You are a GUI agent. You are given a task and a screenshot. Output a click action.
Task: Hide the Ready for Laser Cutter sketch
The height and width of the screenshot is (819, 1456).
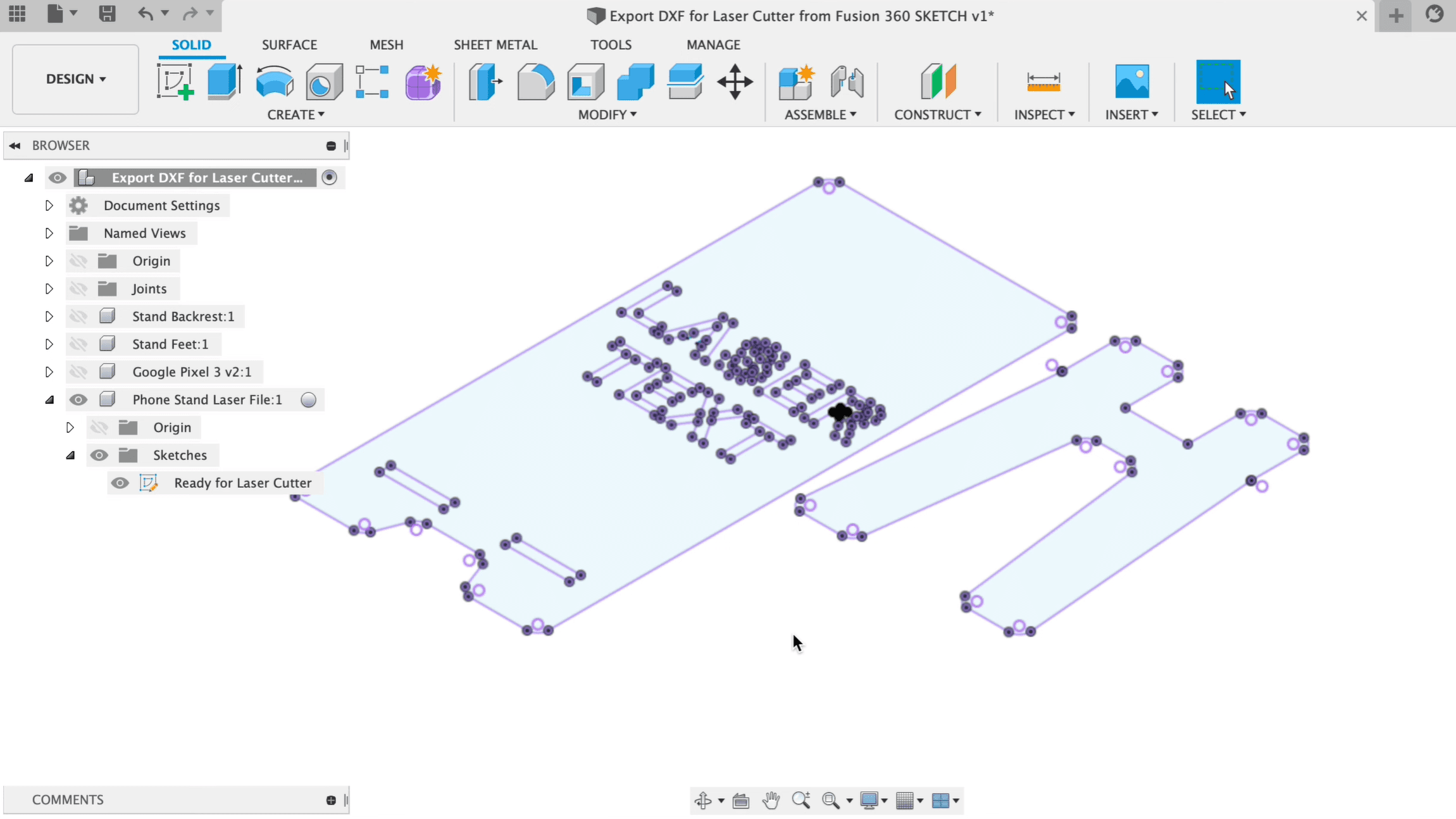coord(120,483)
